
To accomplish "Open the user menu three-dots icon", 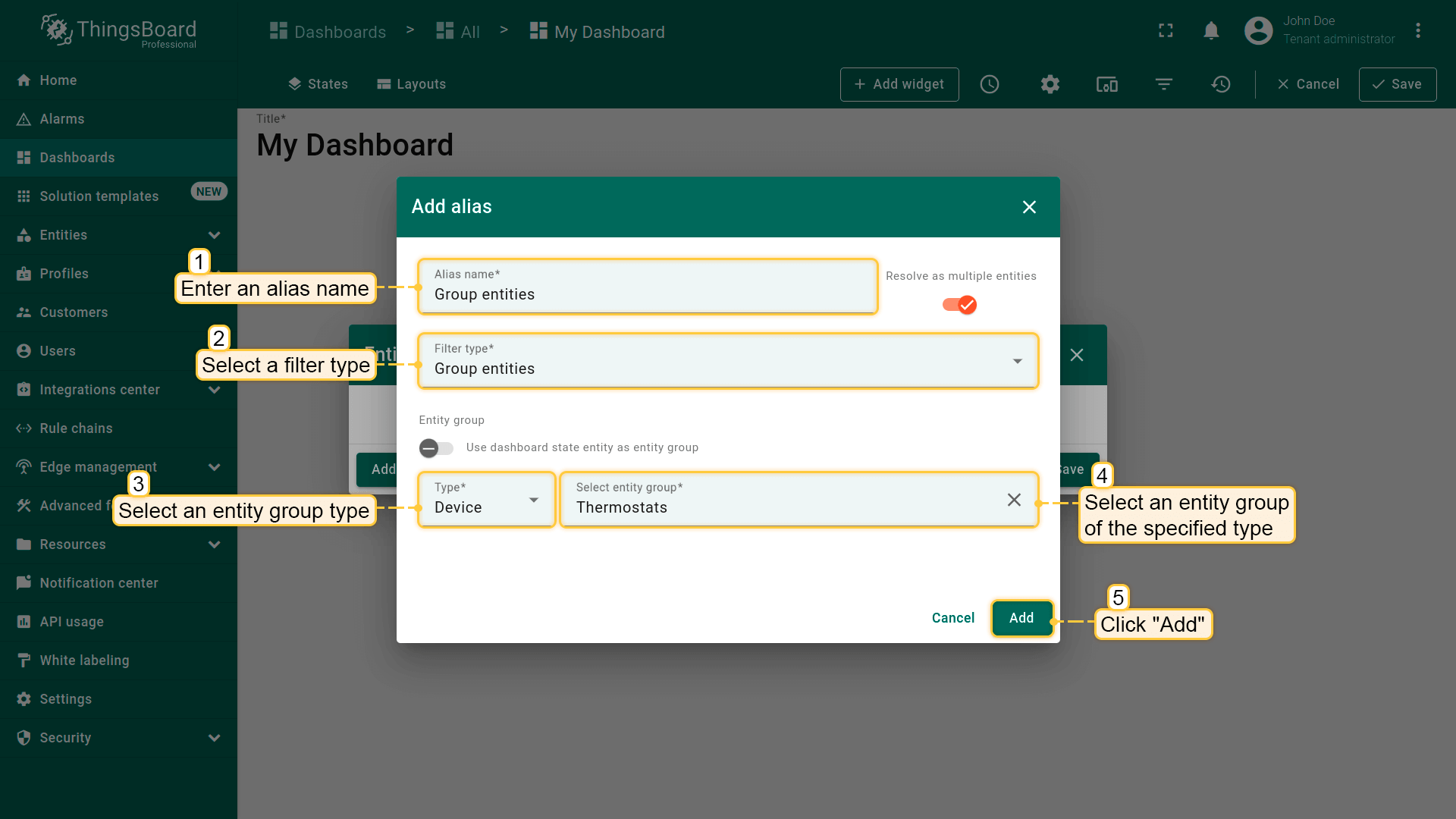I will coord(1417,31).
